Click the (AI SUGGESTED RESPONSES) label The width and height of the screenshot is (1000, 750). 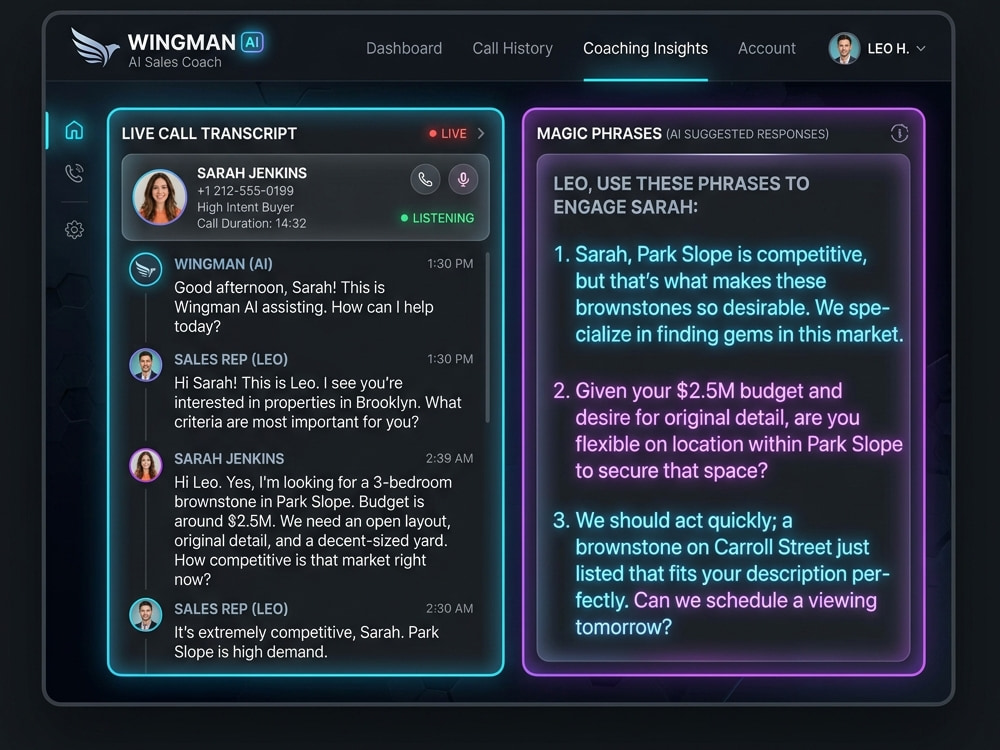pyautogui.click(x=747, y=134)
